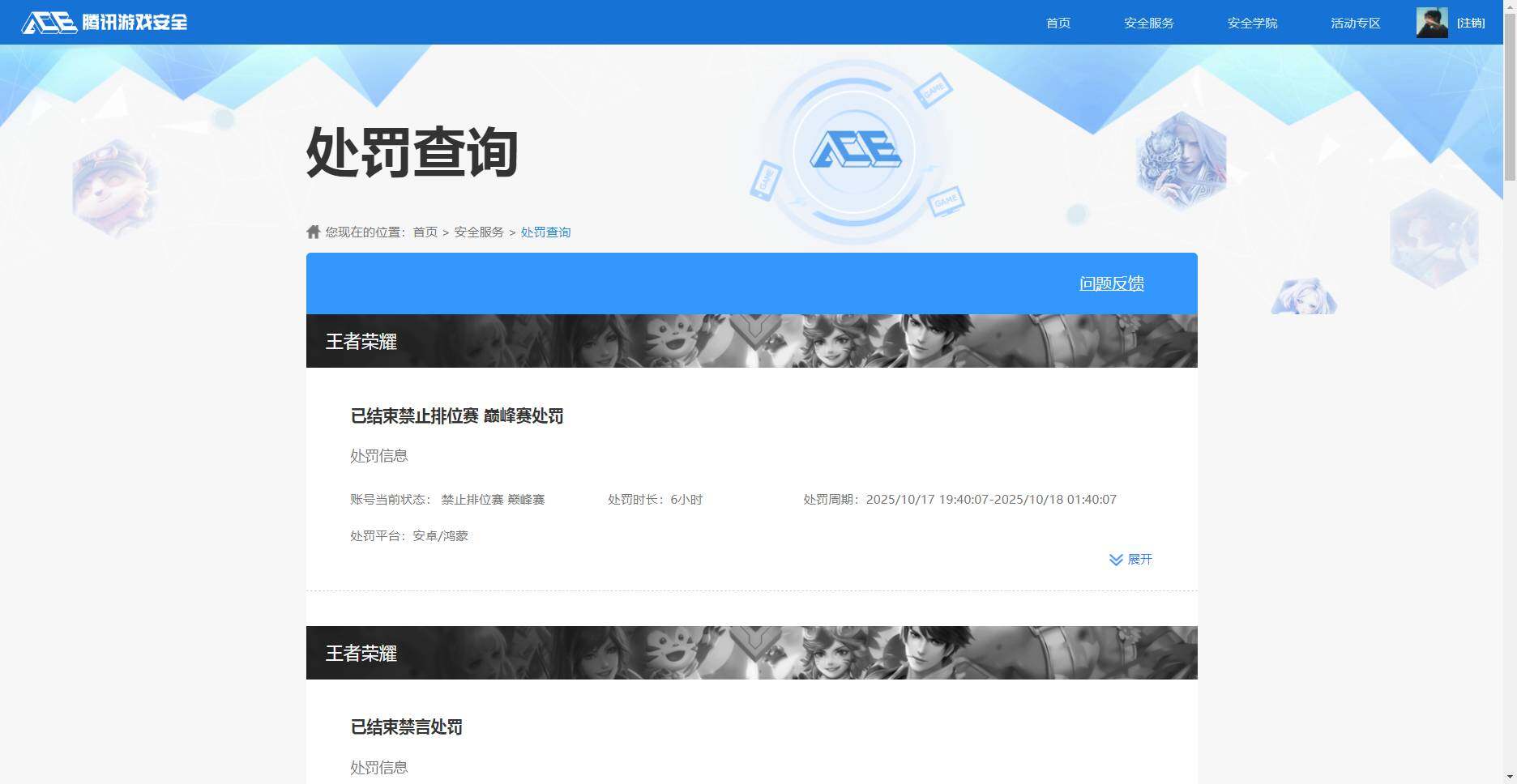Viewport: 1517px width, 784px height.
Task: Open the 问题反馈 feedback link
Action: [1112, 283]
